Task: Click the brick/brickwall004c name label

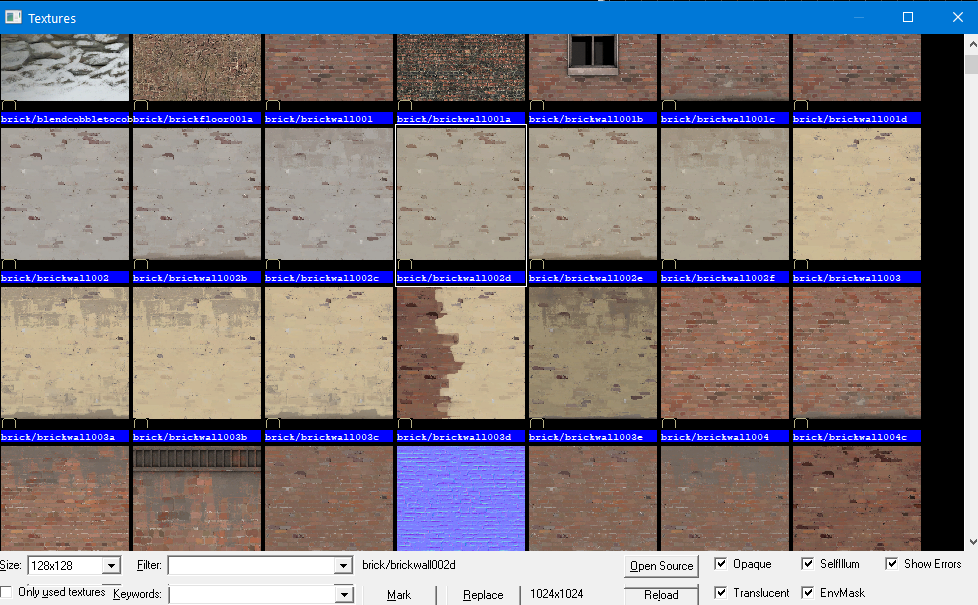Action: click(x=857, y=437)
